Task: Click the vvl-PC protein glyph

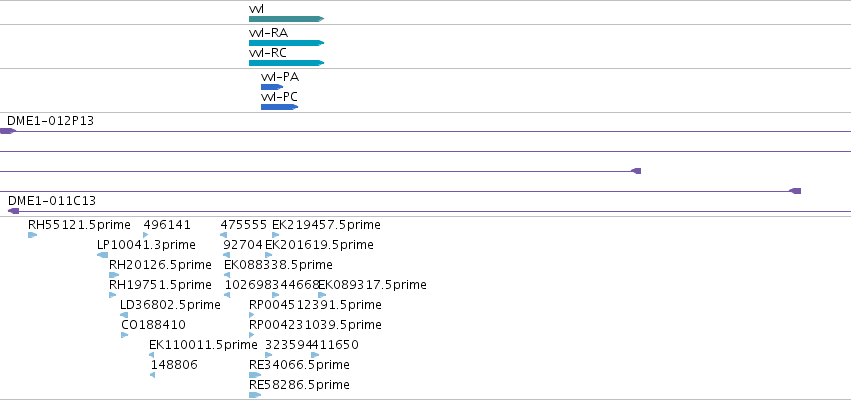Action: coord(280,107)
